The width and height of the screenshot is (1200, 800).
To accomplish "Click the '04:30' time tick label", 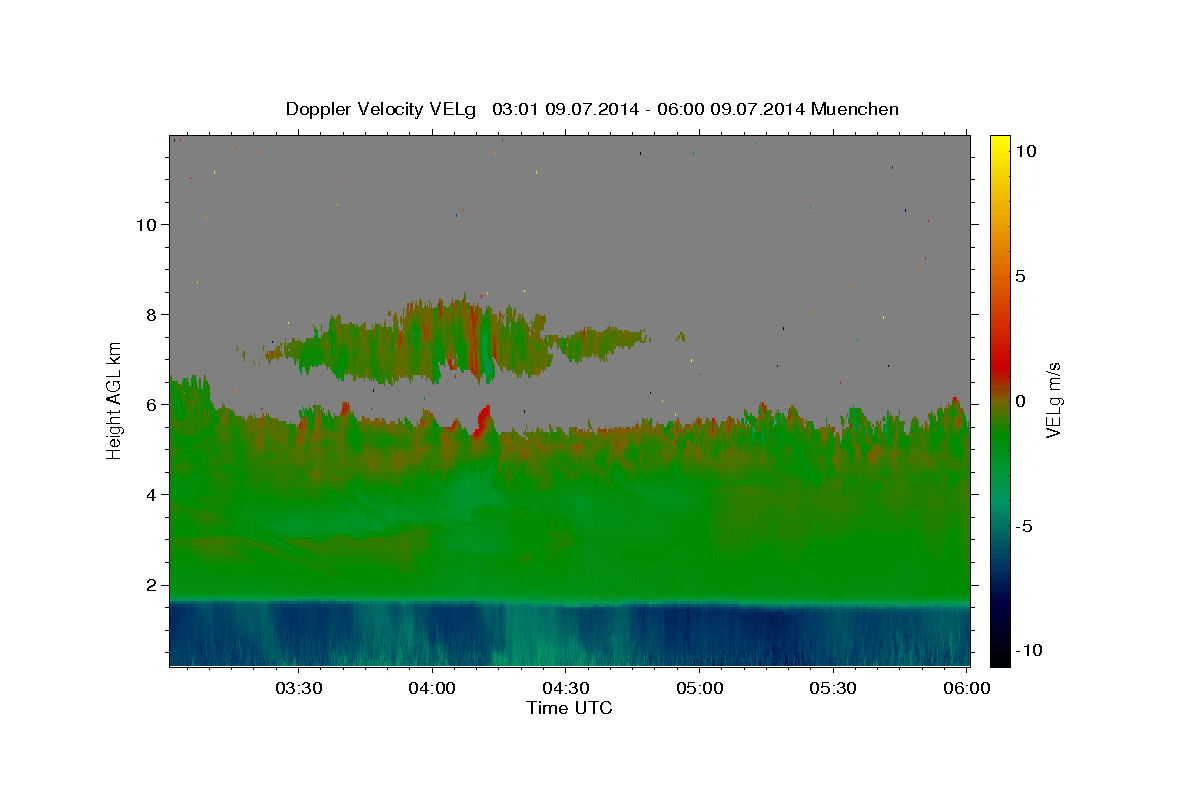I will click(566, 689).
